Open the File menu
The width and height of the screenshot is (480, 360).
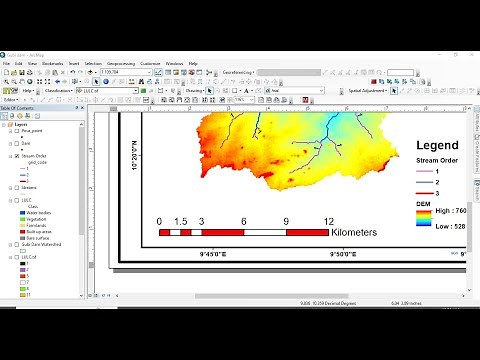pos(6,63)
